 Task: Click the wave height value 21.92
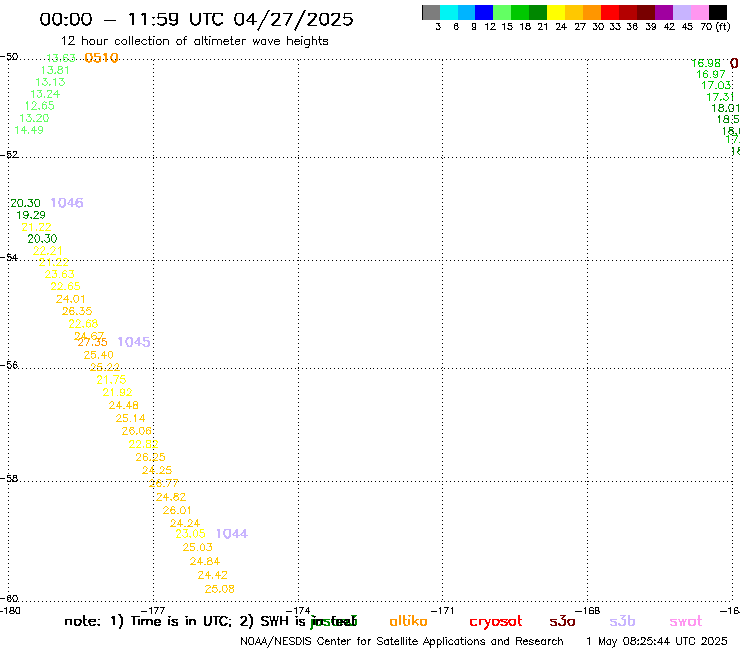[x=117, y=392]
